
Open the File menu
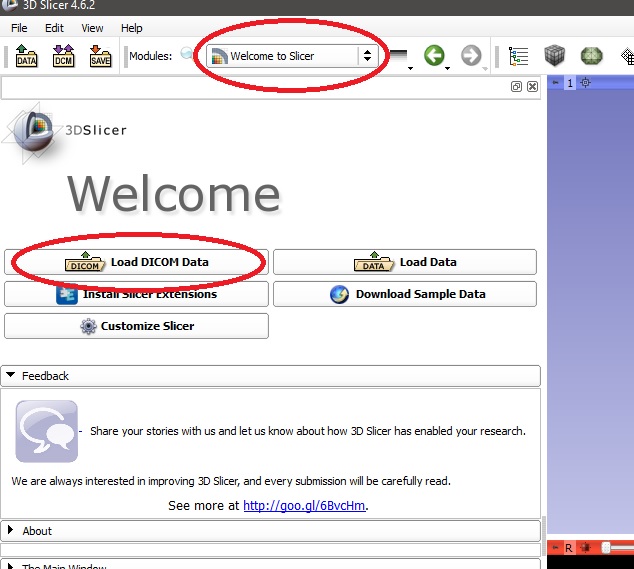click(19, 28)
